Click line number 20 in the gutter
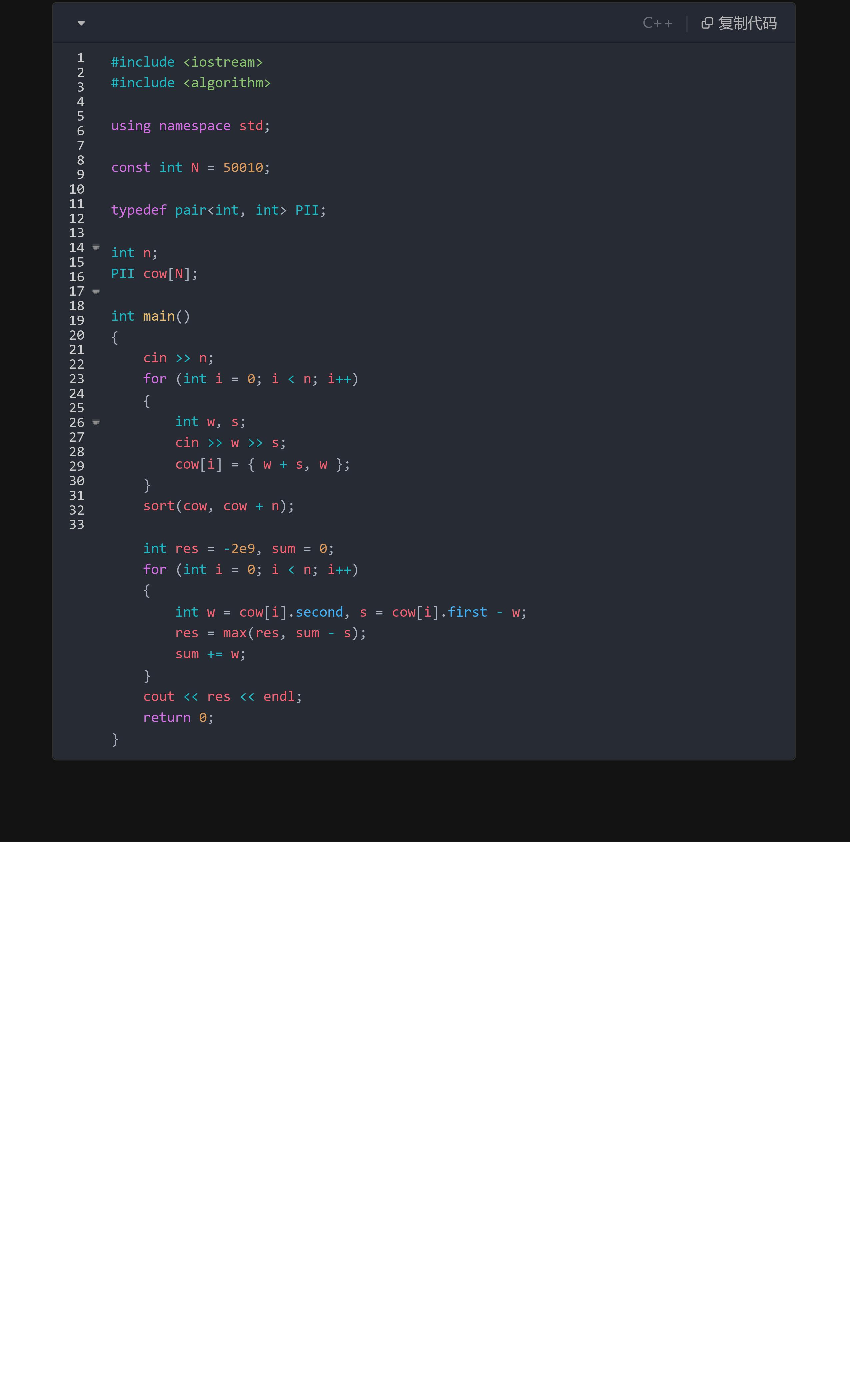 pos(77,335)
